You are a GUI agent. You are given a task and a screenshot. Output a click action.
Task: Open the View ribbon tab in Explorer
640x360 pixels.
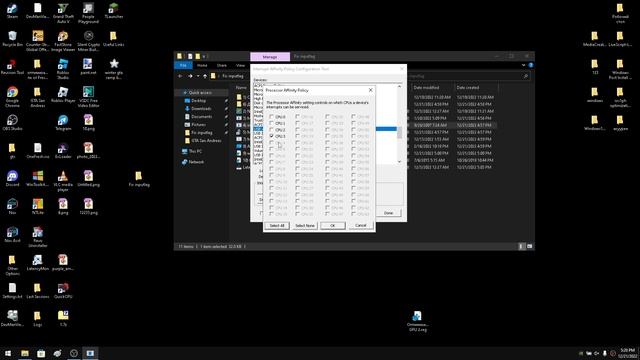(240, 65)
